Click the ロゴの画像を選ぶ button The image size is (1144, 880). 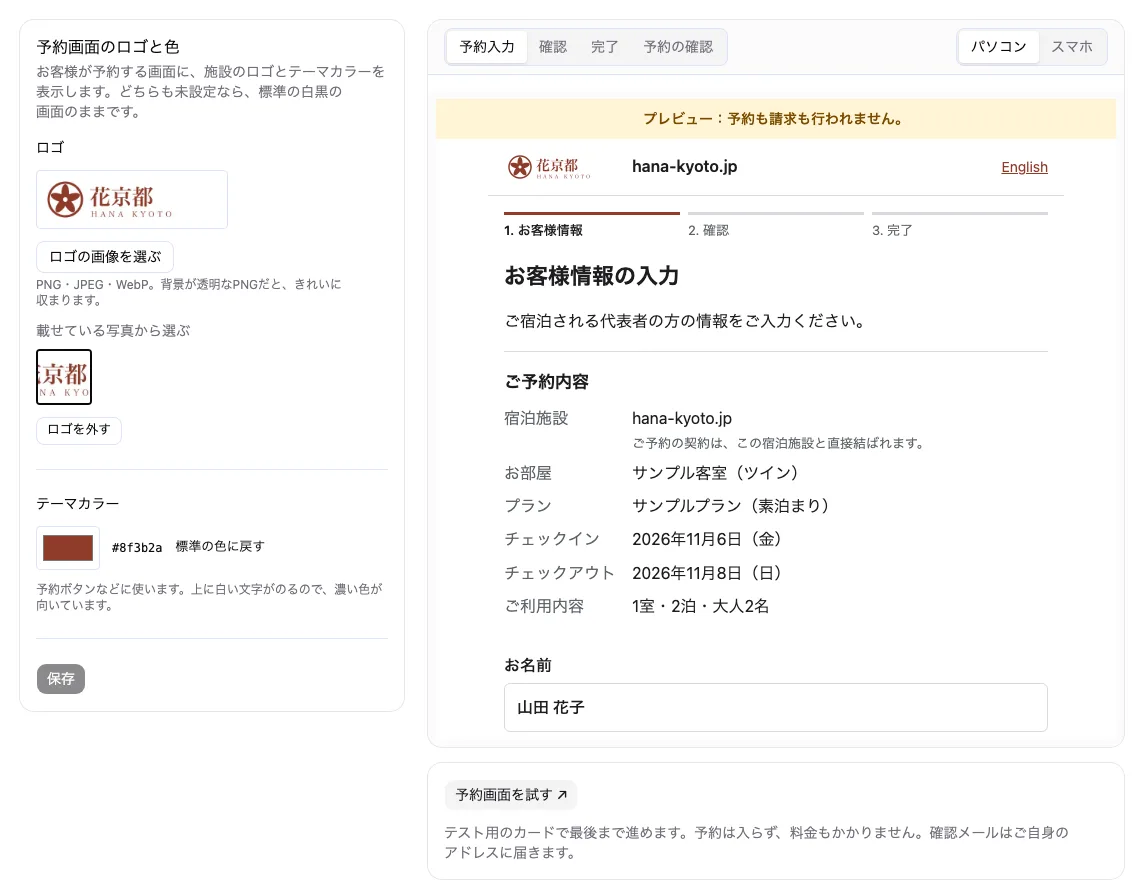[x=105, y=257]
